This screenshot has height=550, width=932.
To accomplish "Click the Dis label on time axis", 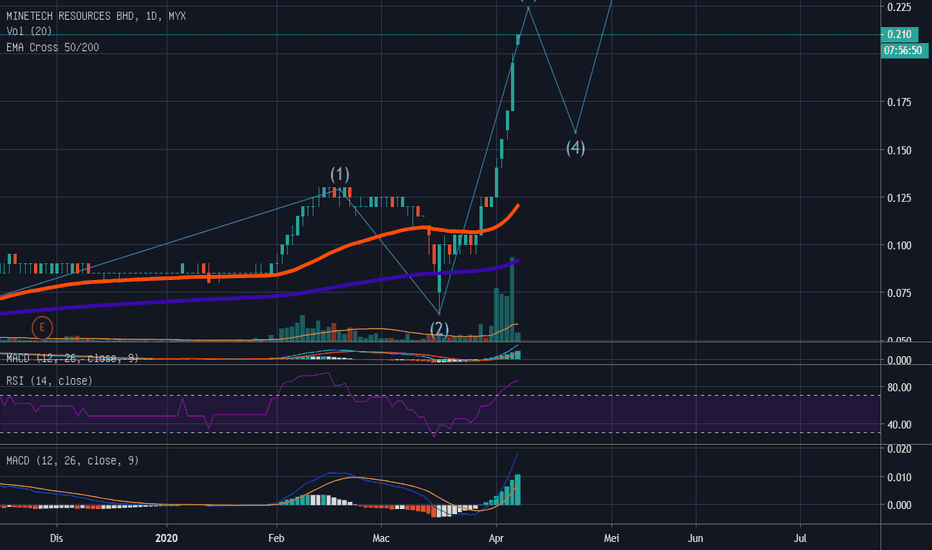I will pyautogui.click(x=56, y=538).
